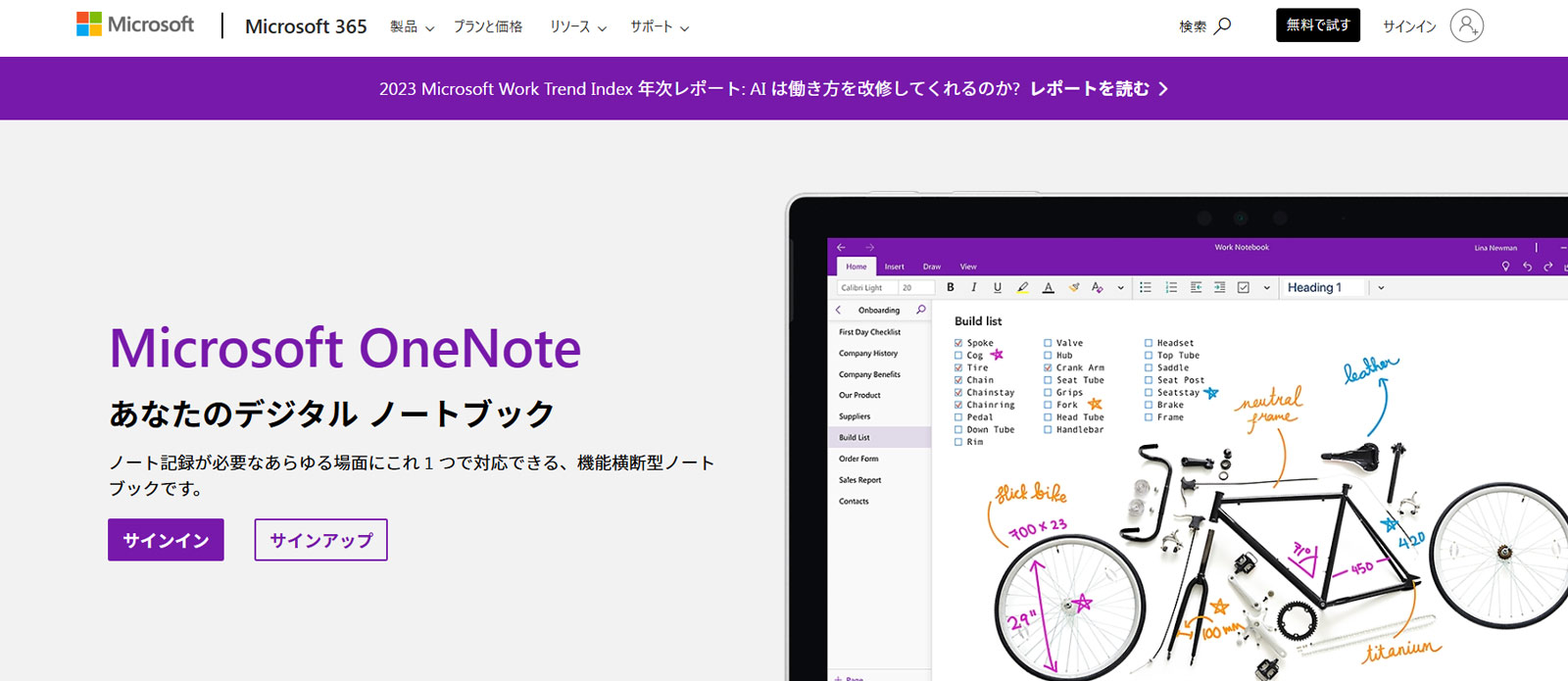
Task: Click the undo arrow in OneNote
Action: coord(1527,267)
